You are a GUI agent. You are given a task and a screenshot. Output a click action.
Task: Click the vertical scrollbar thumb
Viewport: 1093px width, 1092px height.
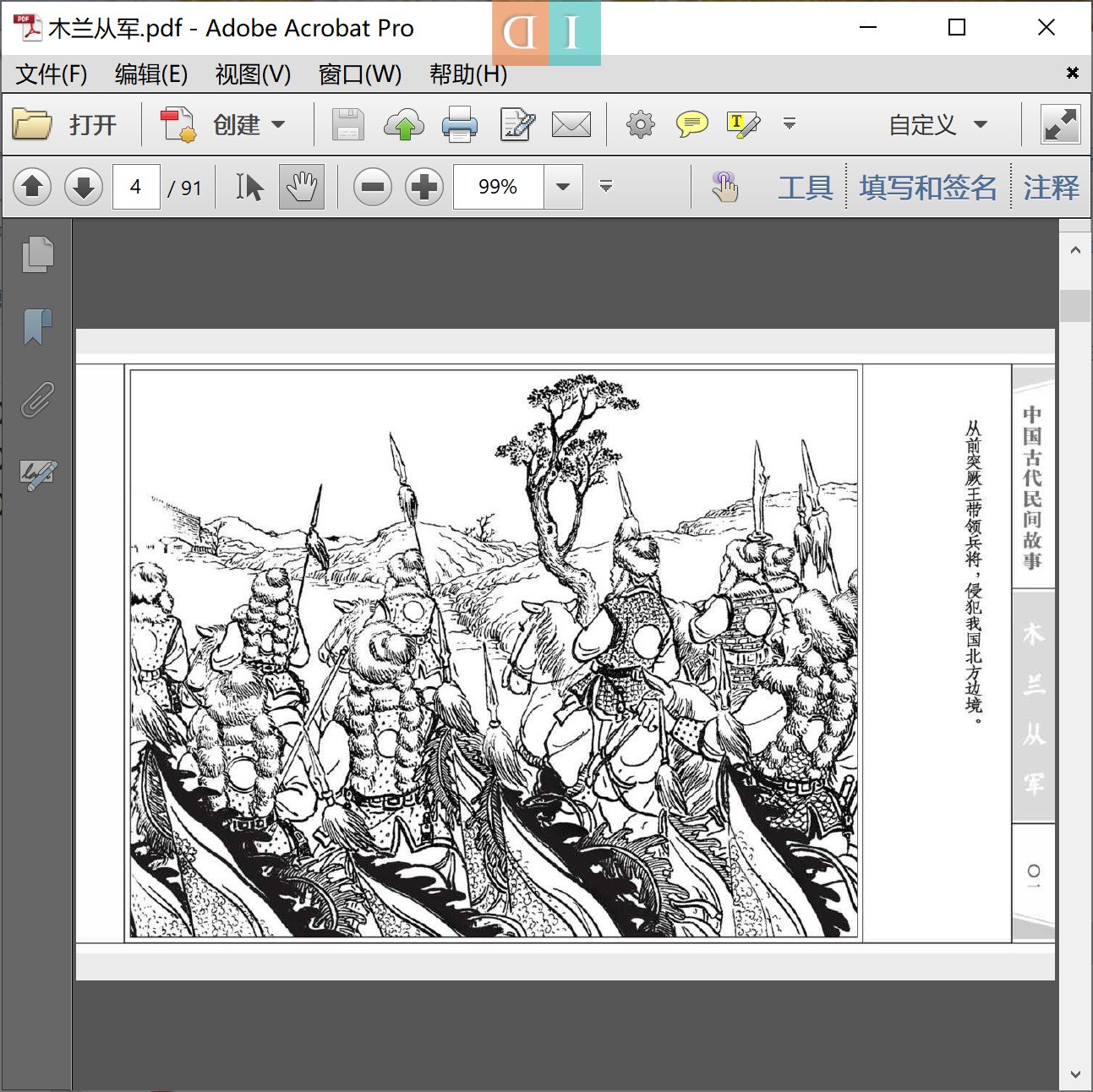[1075, 306]
